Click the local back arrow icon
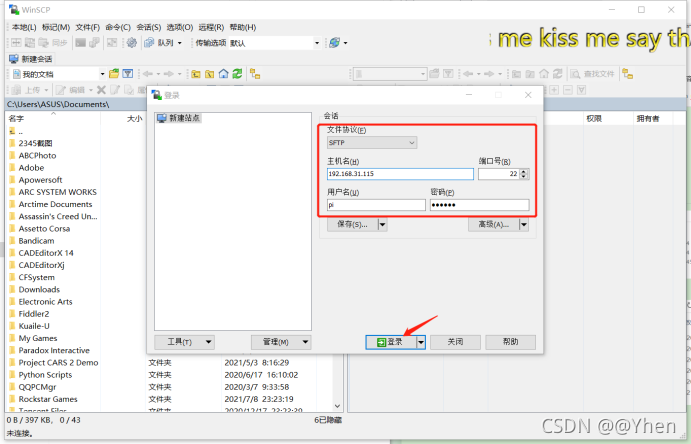Screen dimensions: 691x444 pyautogui.click(x=148, y=74)
